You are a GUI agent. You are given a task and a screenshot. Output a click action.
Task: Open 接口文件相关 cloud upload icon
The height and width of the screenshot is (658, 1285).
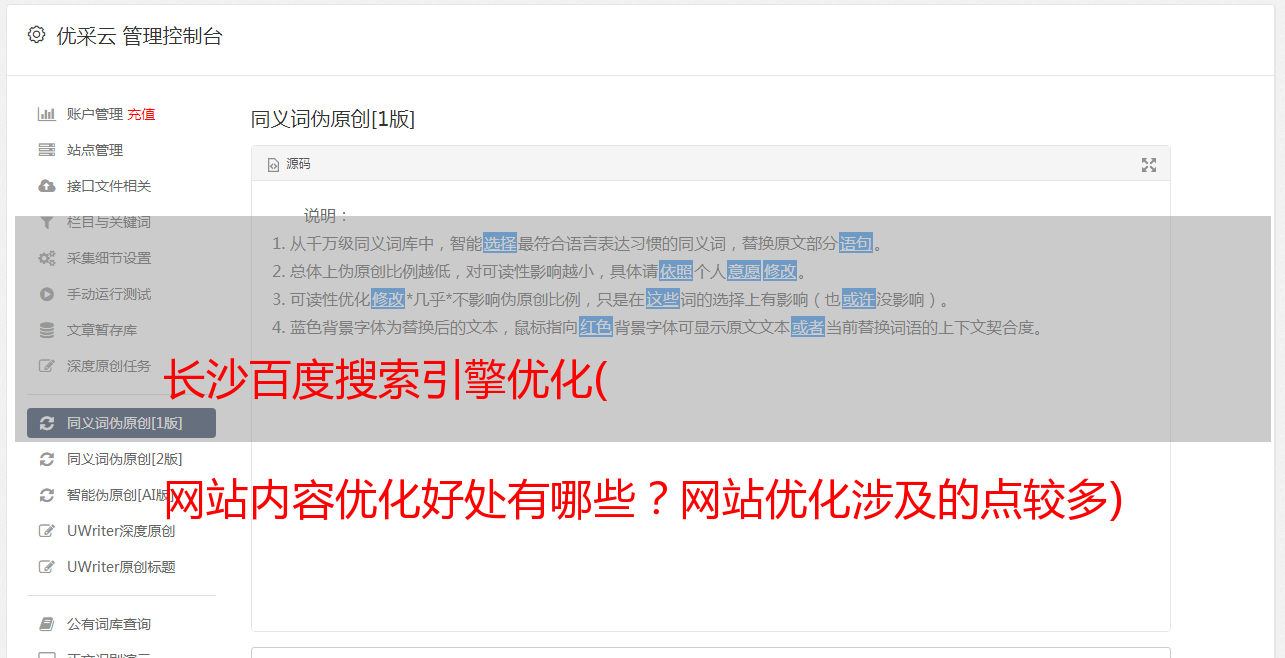tap(46, 186)
